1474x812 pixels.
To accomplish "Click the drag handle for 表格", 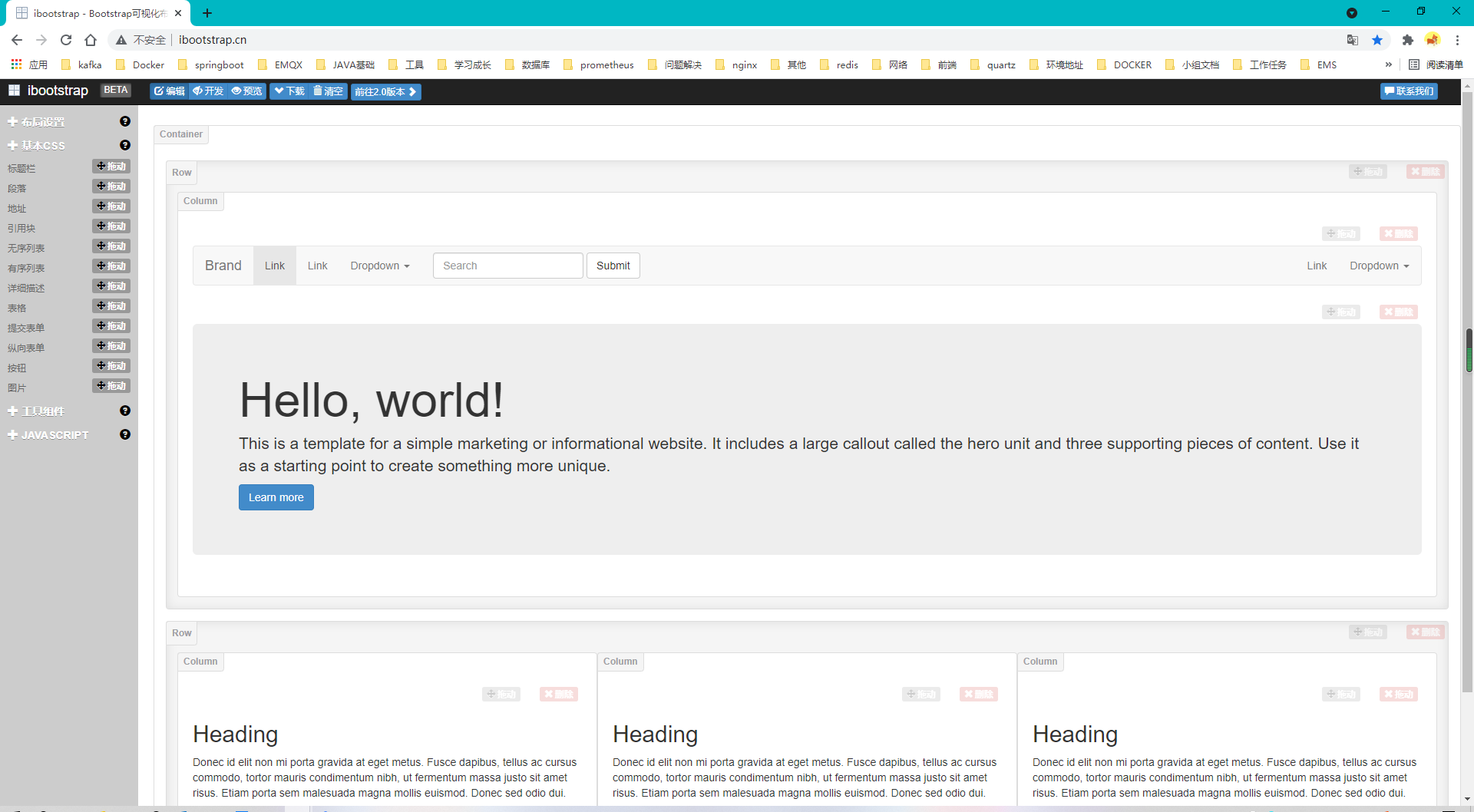I will pos(111,306).
